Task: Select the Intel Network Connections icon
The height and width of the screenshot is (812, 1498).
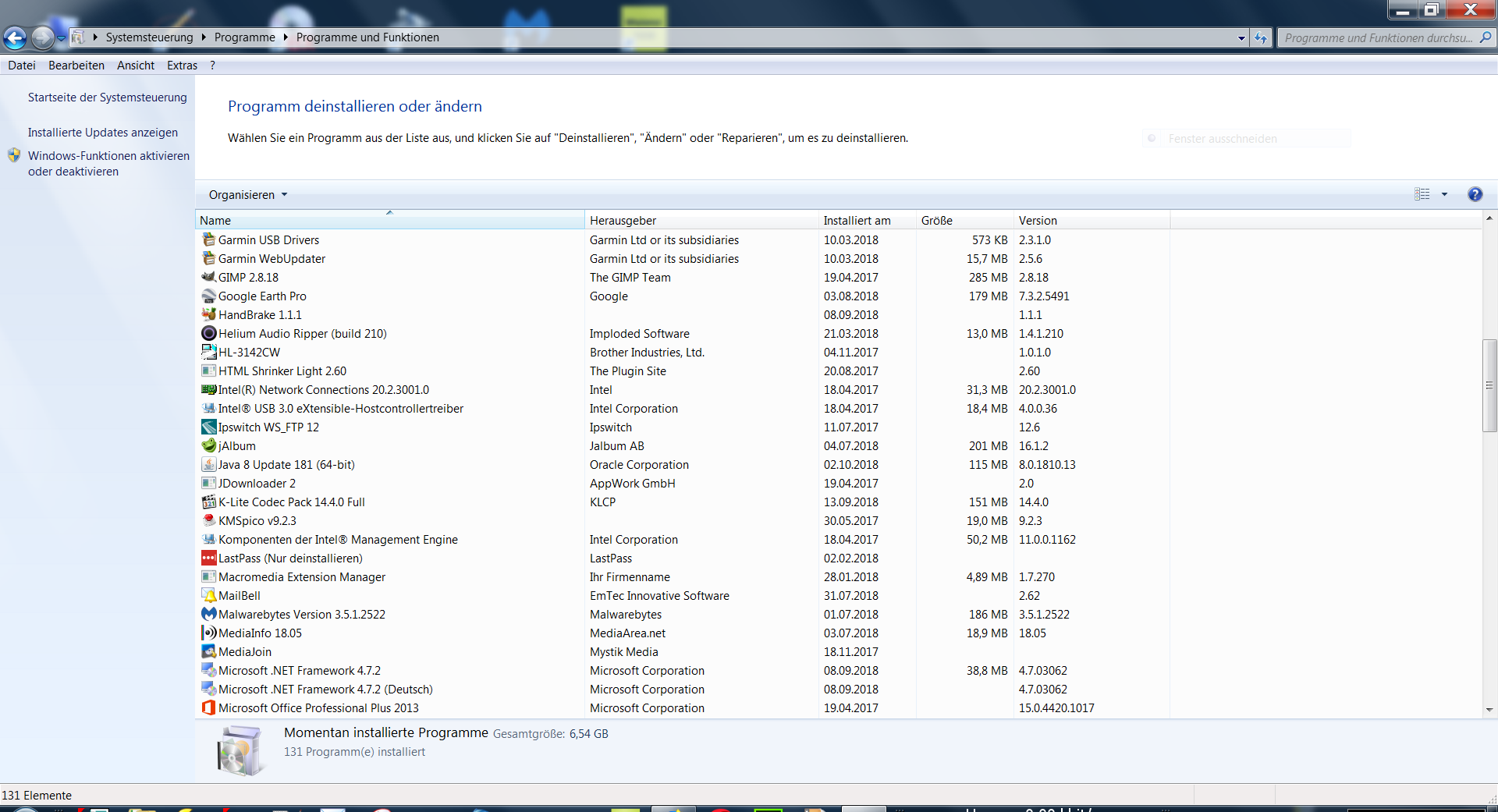Action: pyautogui.click(x=208, y=389)
